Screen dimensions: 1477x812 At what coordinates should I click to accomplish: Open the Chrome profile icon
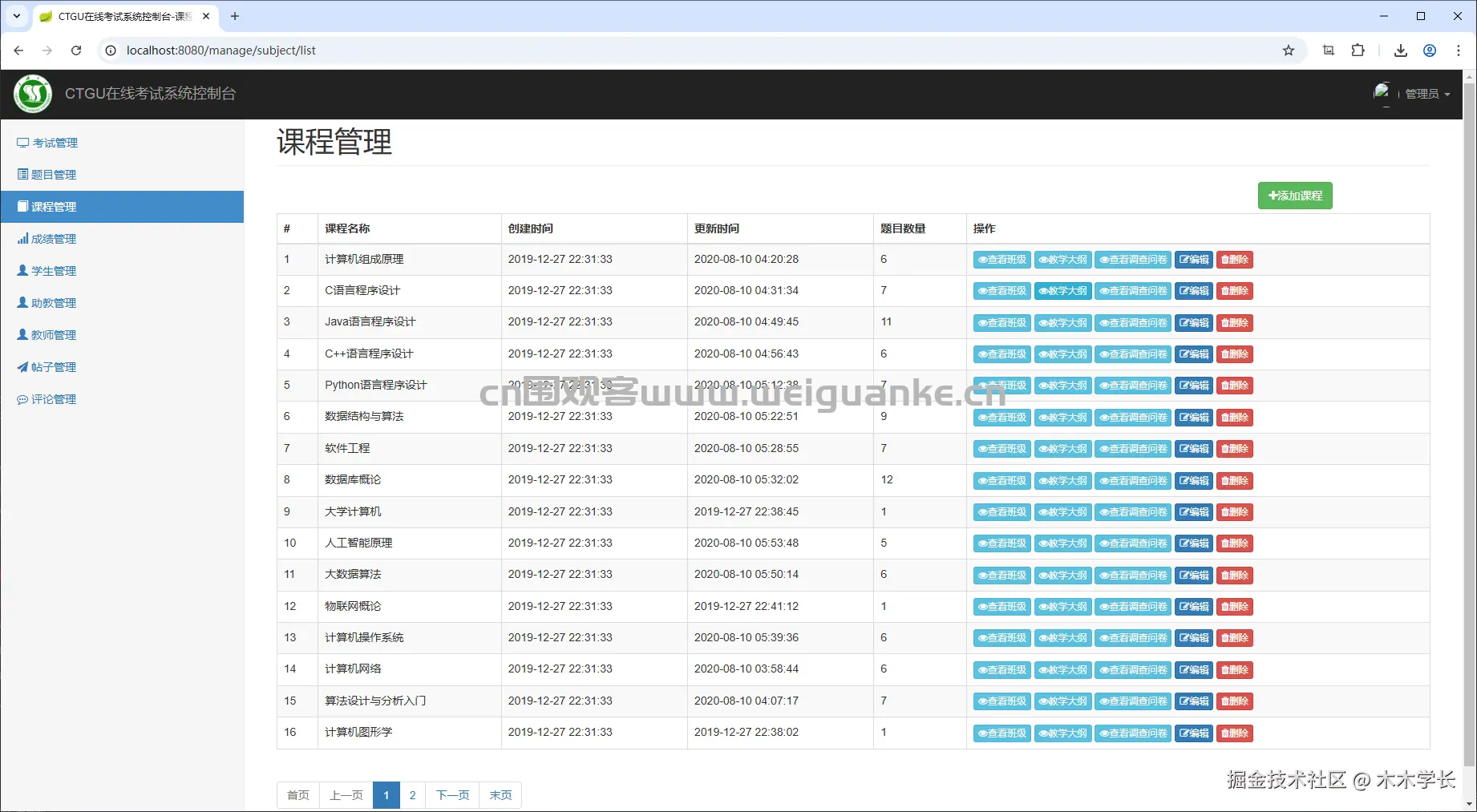tap(1430, 50)
